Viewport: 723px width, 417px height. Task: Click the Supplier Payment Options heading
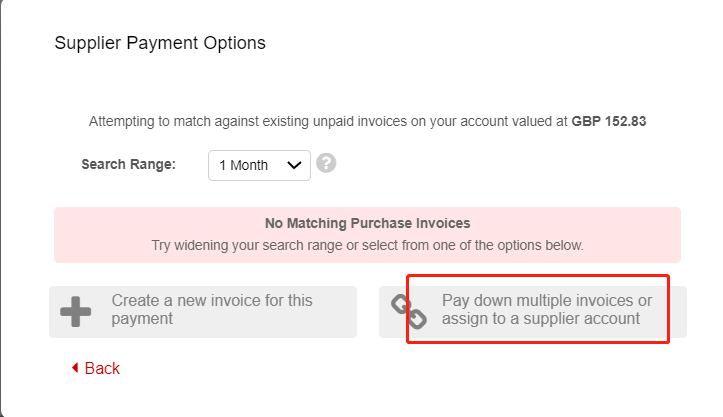coord(160,43)
